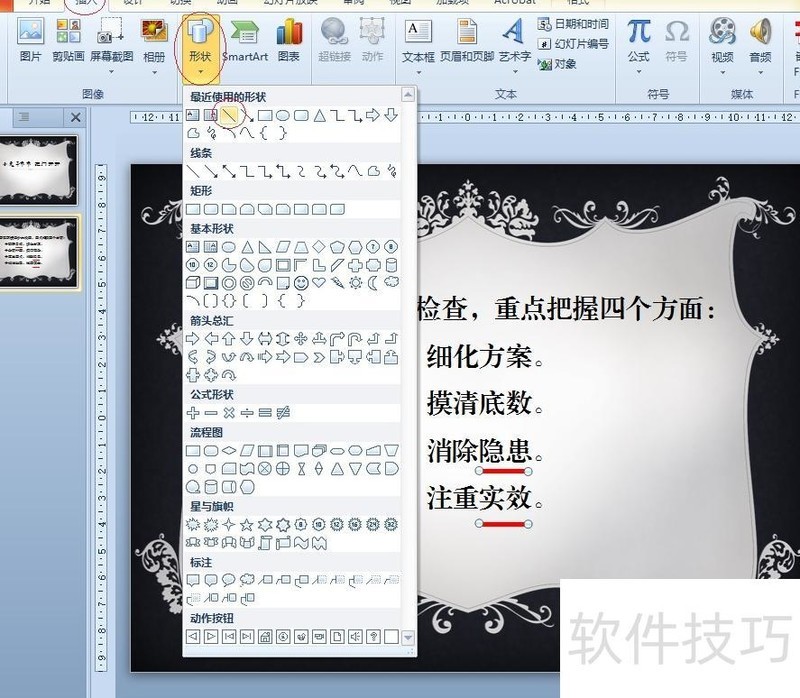Image resolution: width=800 pixels, height=698 pixels.
Task: Select the division sign in 公式形状
Action: click(247, 413)
